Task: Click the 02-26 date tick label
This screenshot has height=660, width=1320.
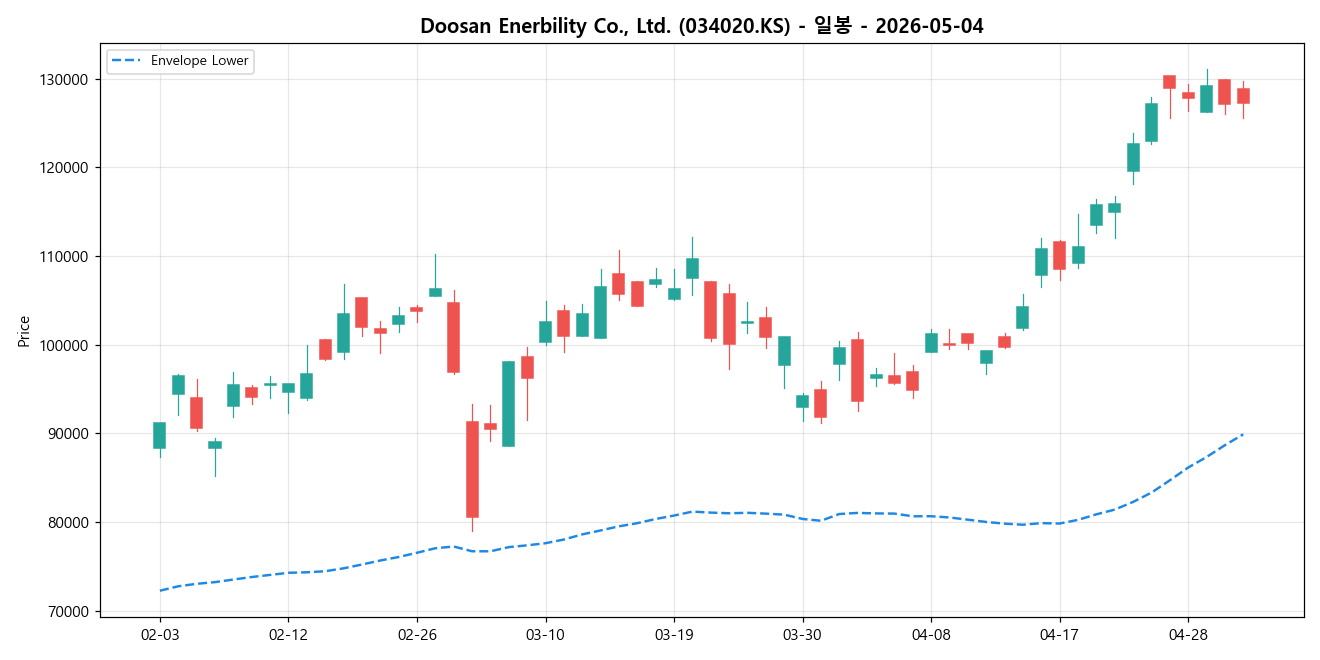Action: [x=417, y=635]
